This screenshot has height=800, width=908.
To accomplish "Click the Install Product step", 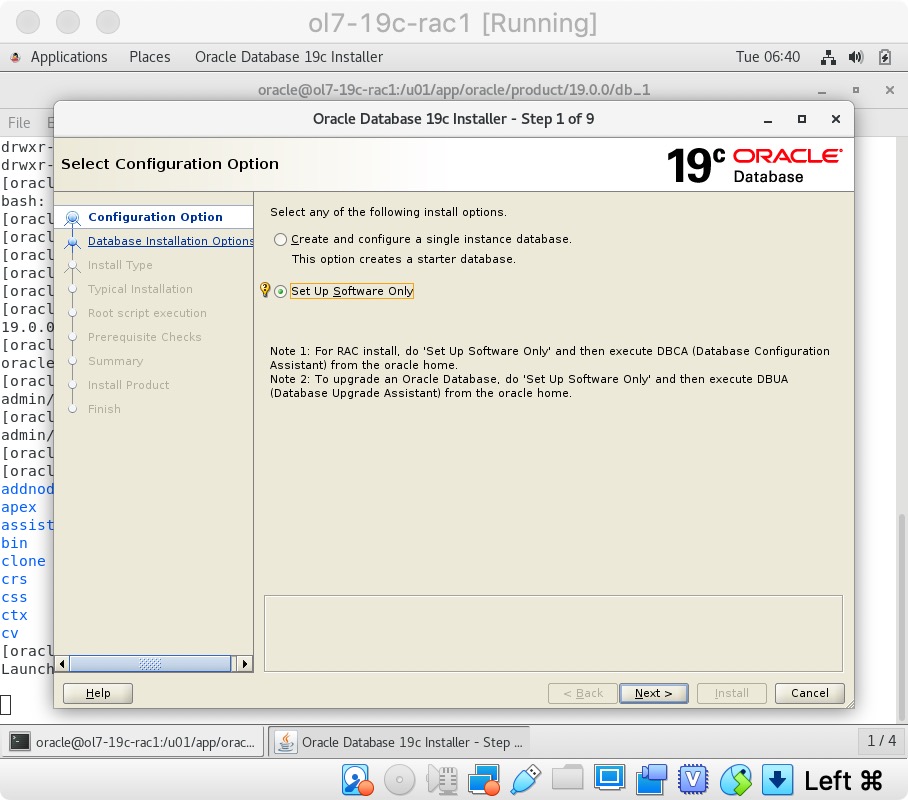I will point(129,385).
